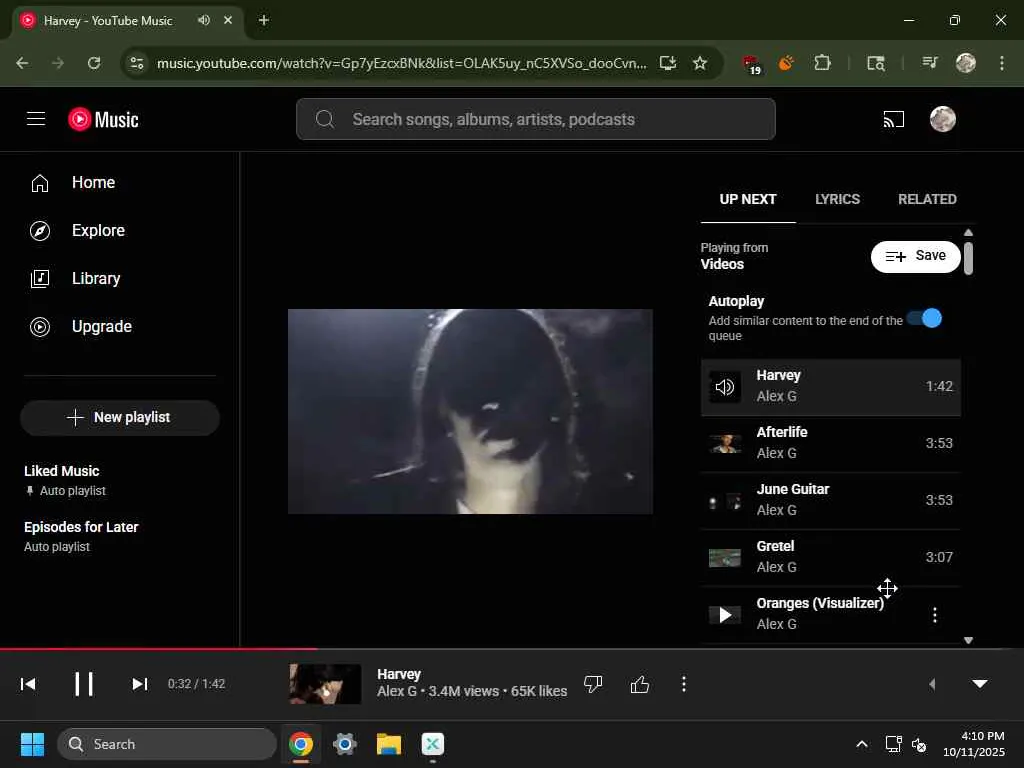The height and width of the screenshot is (768, 1024).
Task: Click the Afterlife thumbnail in the queue
Action: [725, 444]
